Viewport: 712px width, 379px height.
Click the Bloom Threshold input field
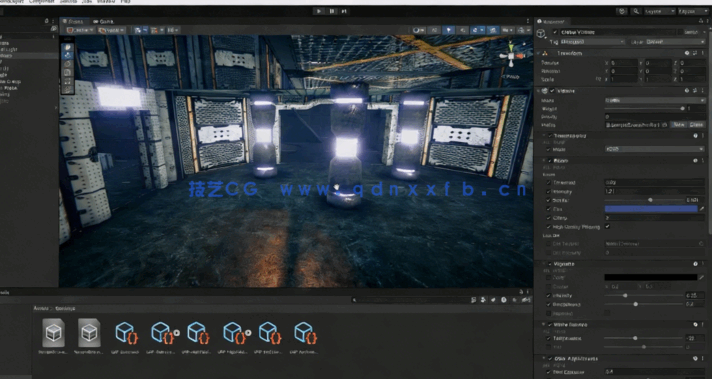pyautogui.click(x=655, y=182)
